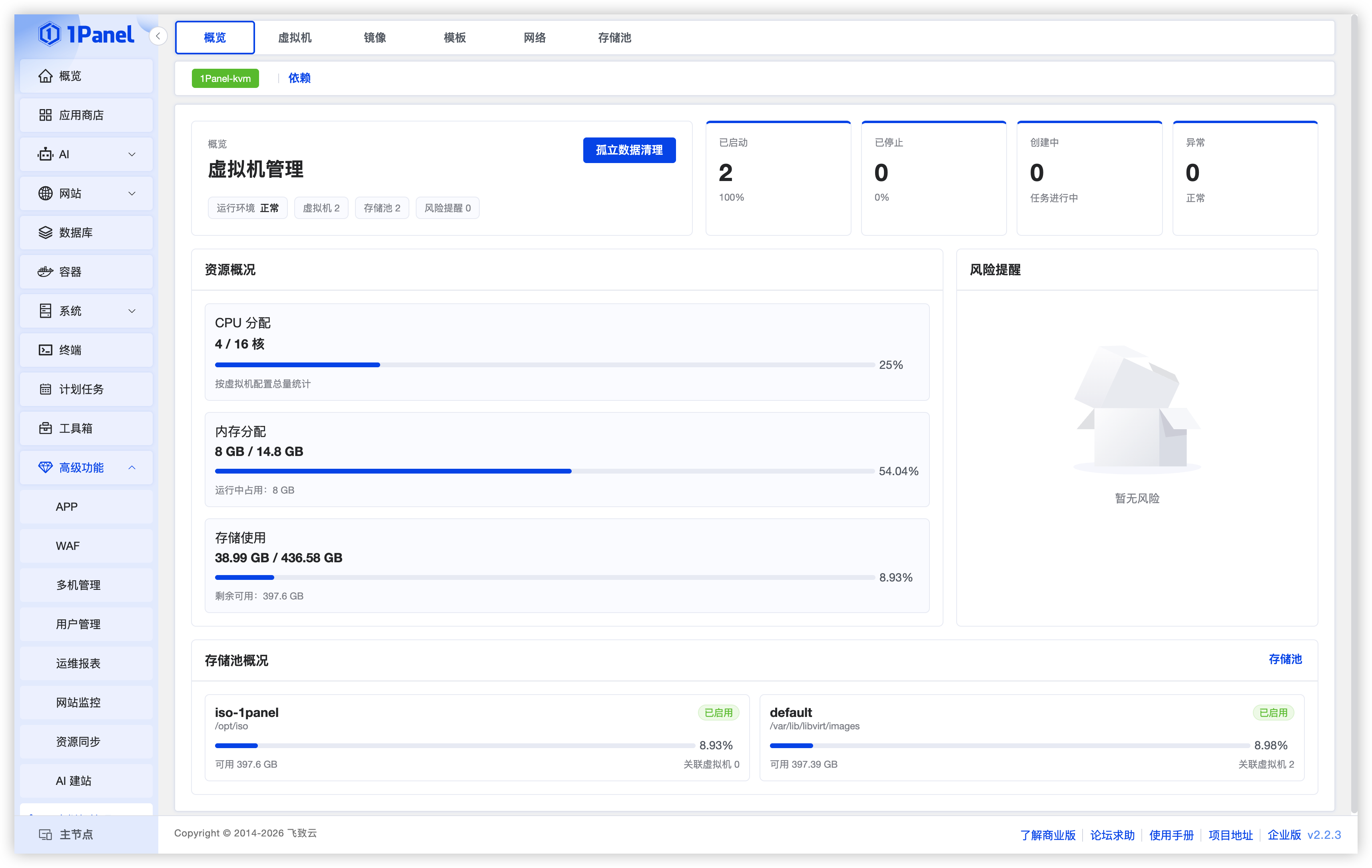Collapse the sidebar with the arrow button
The height and width of the screenshot is (868, 1372).
[x=158, y=36]
